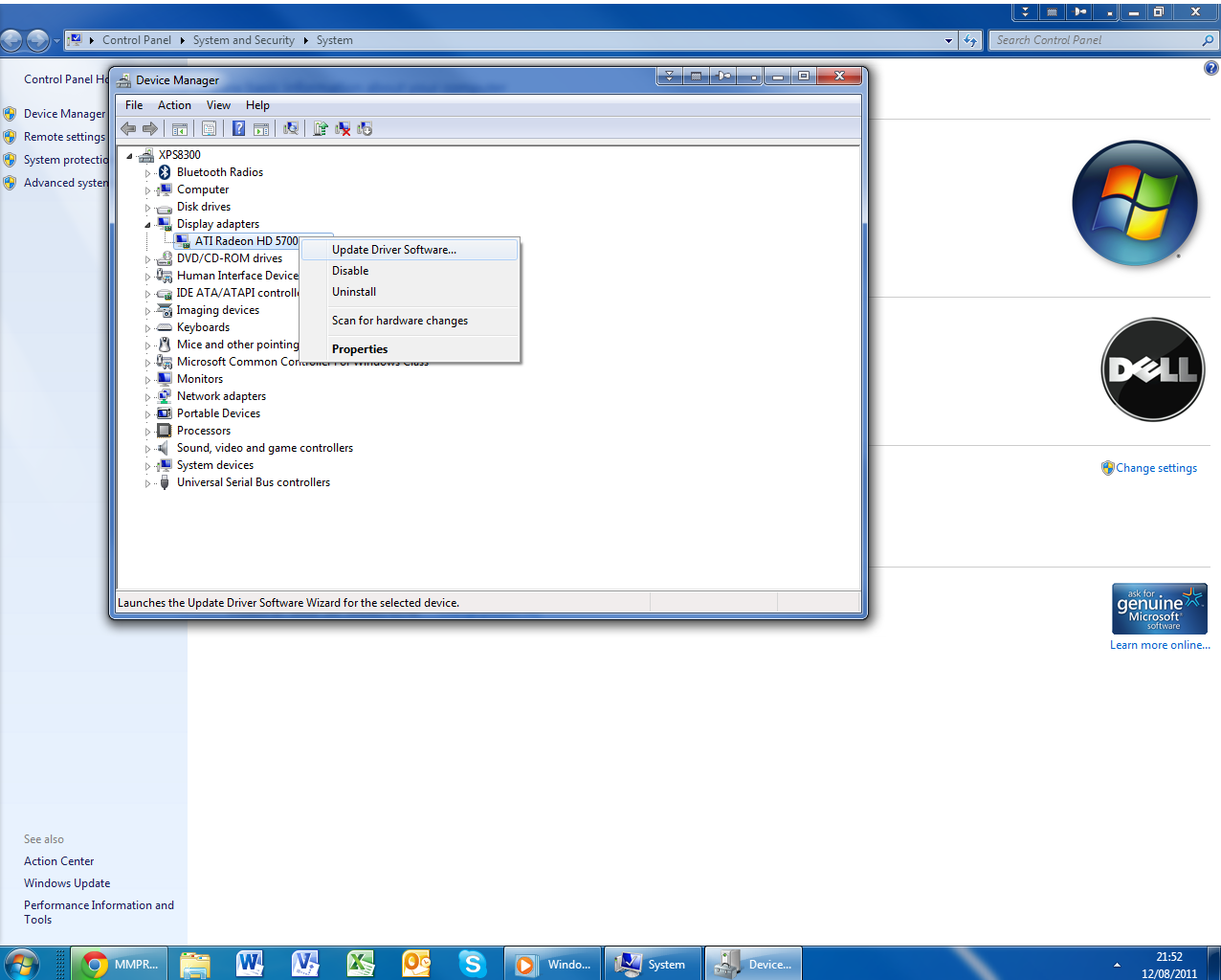1221x980 pixels.
Task: Click the Show/Hide Console Tree toolbar icon
Action: [180, 128]
